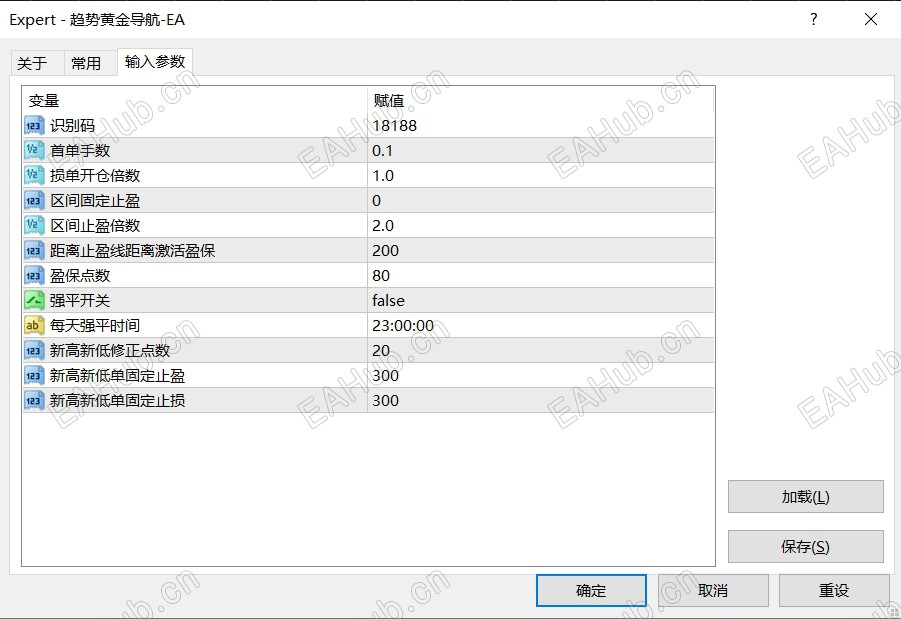Click the numeric icon beside 区间固定止盈
The height and width of the screenshot is (619, 901).
pyautogui.click(x=33, y=200)
